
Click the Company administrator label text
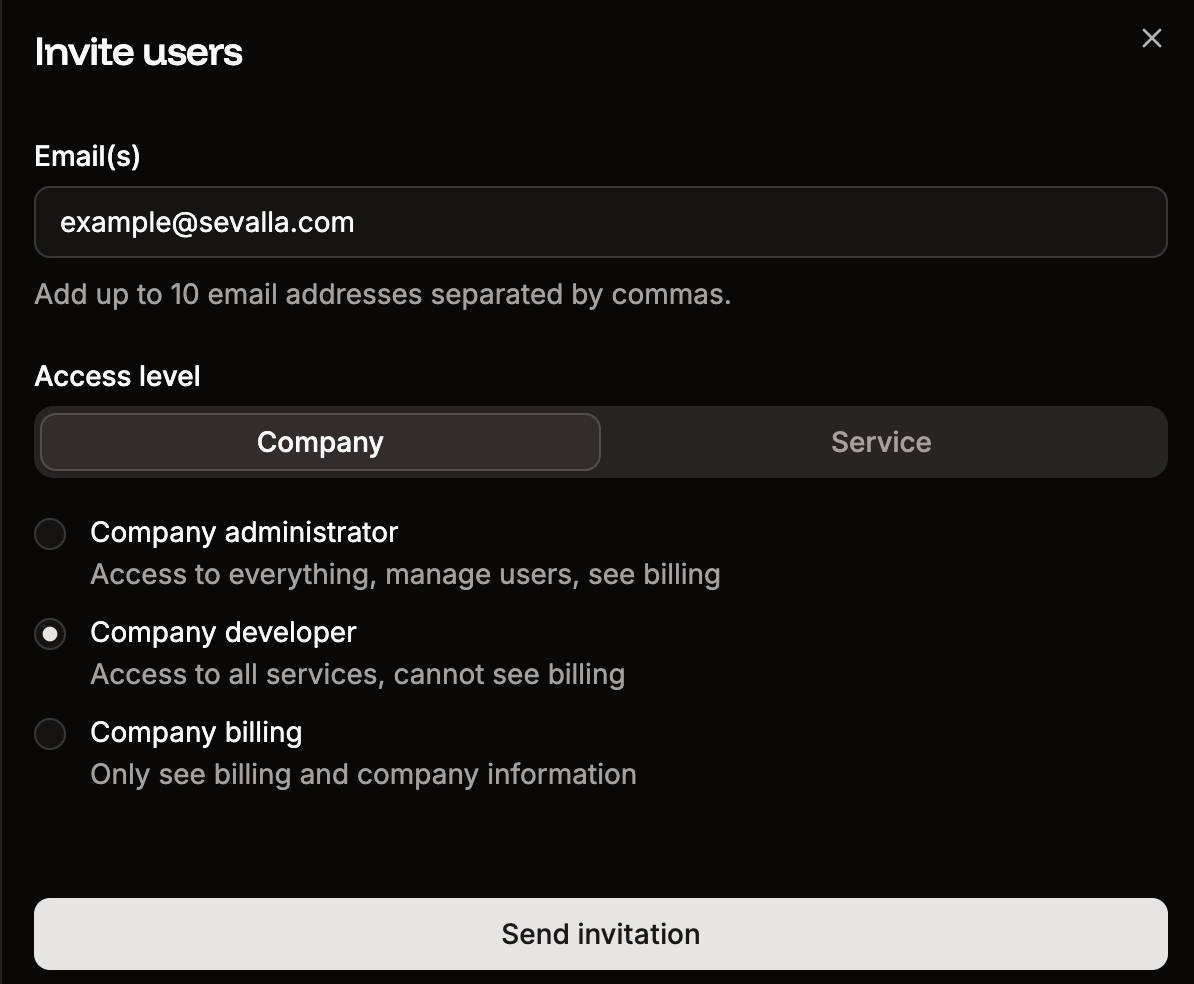[244, 532]
